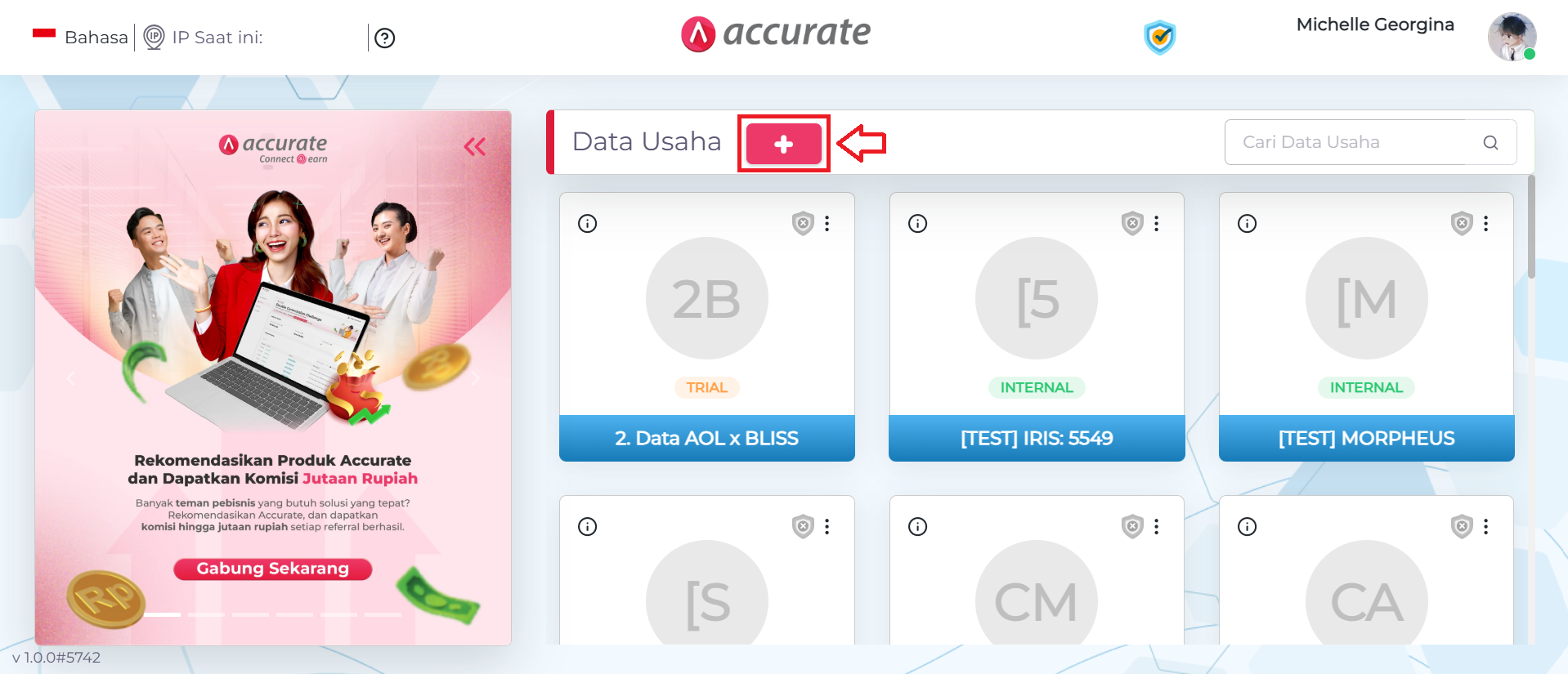Open three-dot menu on [TEST] MORPHEUS card
The image size is (1568, 674).
1486,223
